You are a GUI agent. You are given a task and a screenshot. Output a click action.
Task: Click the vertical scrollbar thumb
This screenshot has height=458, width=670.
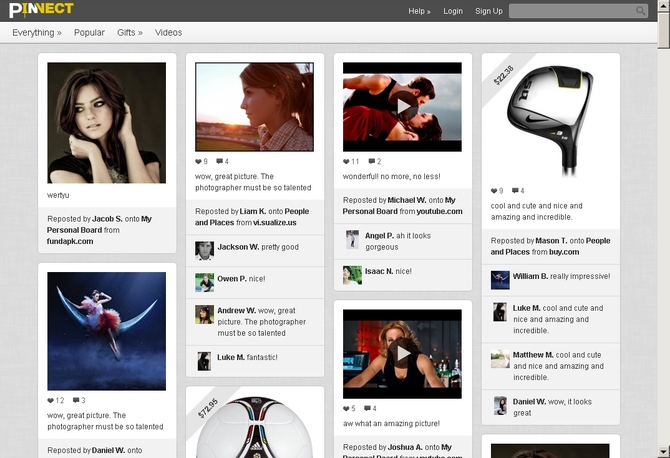[664, 31]
